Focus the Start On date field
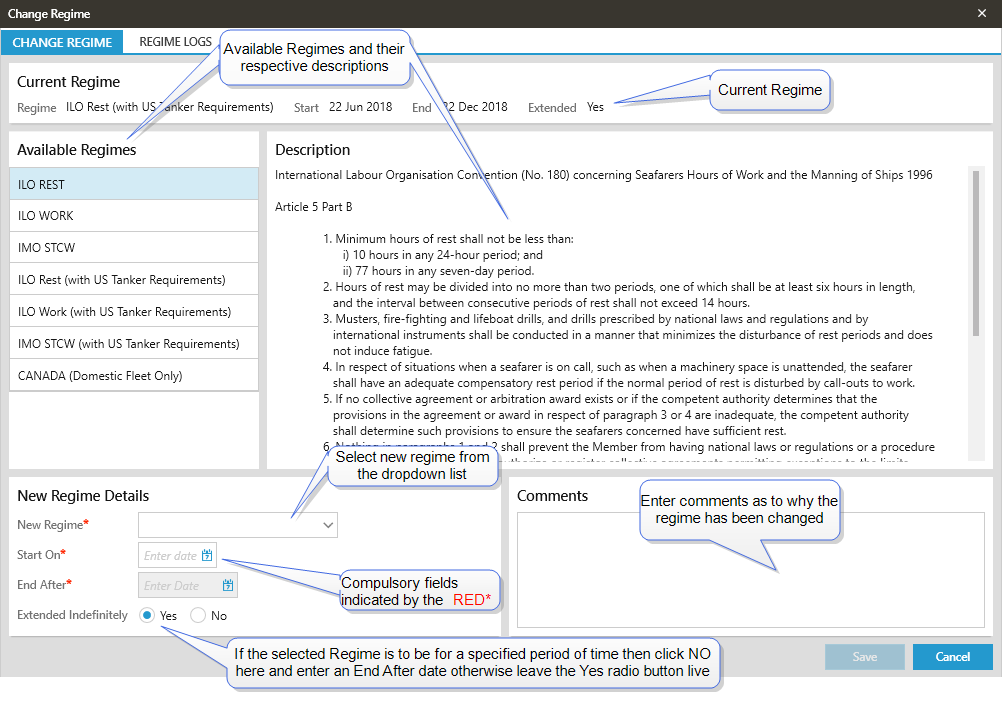1002x702 pixels. click(170, 555)
